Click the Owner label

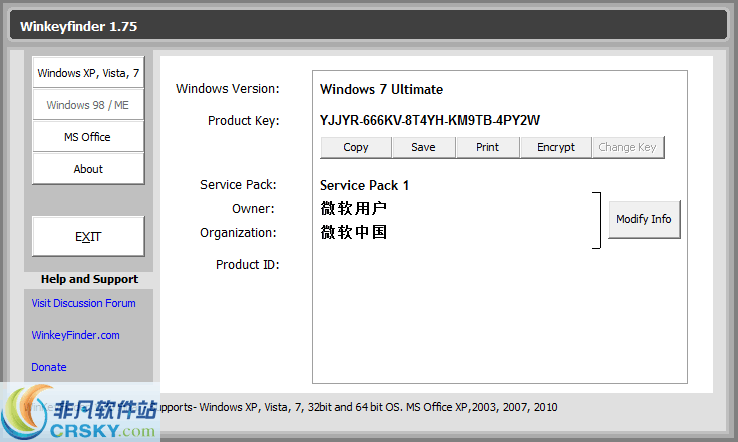[x=253, y=209]
